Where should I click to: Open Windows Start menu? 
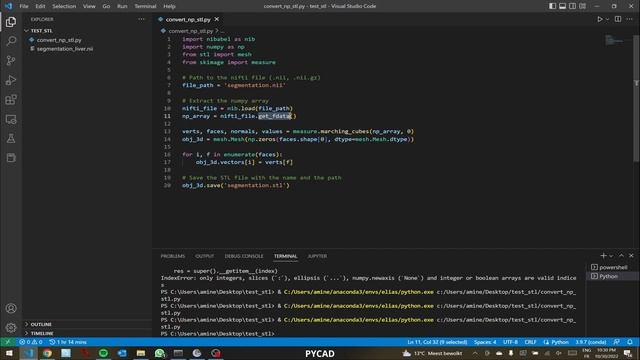(9, 353)
